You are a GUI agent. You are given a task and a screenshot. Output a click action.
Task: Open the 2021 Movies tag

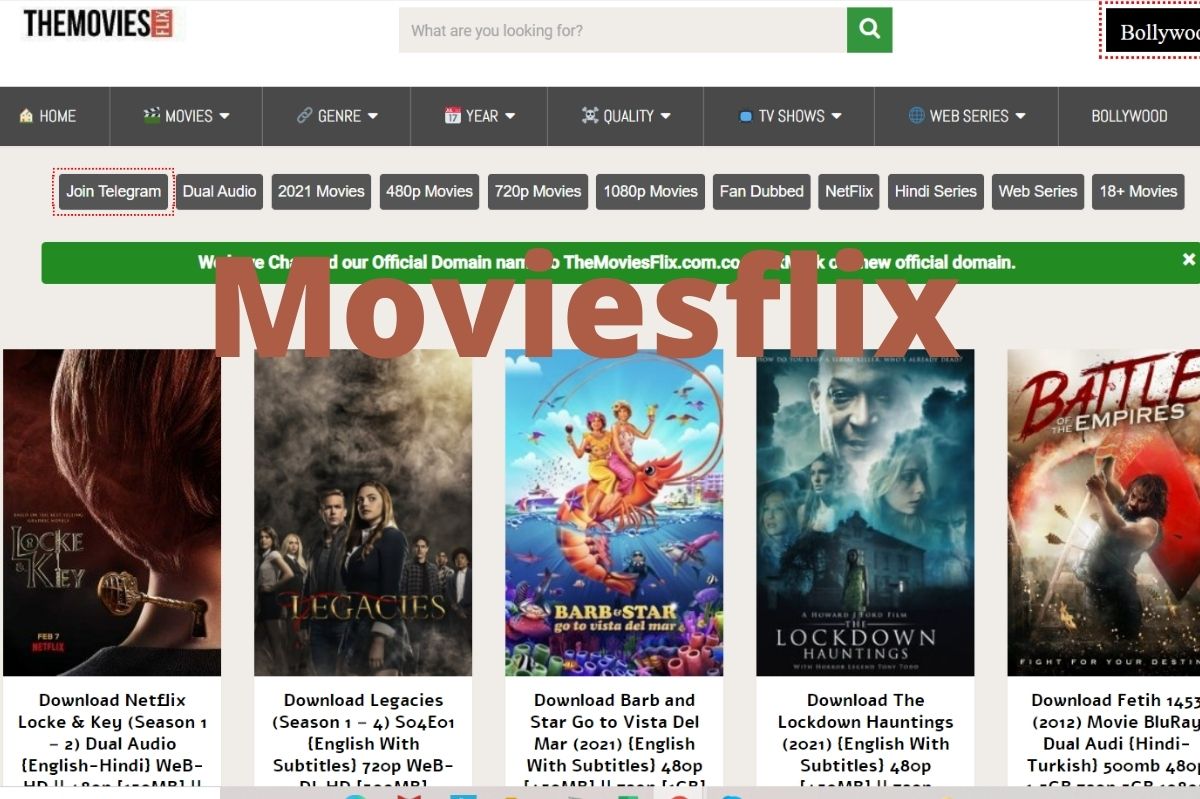(x=321, y=192)
